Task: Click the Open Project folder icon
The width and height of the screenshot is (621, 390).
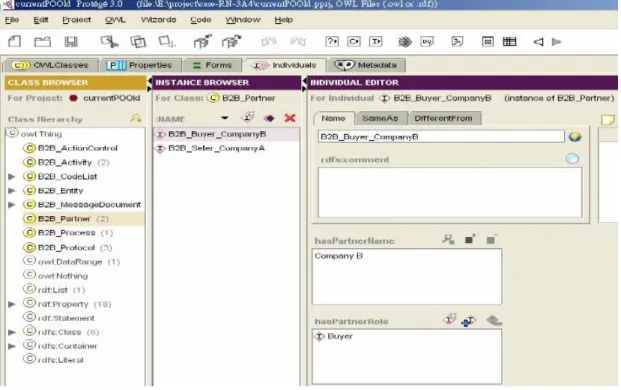Action: click(x=42, y=42)
